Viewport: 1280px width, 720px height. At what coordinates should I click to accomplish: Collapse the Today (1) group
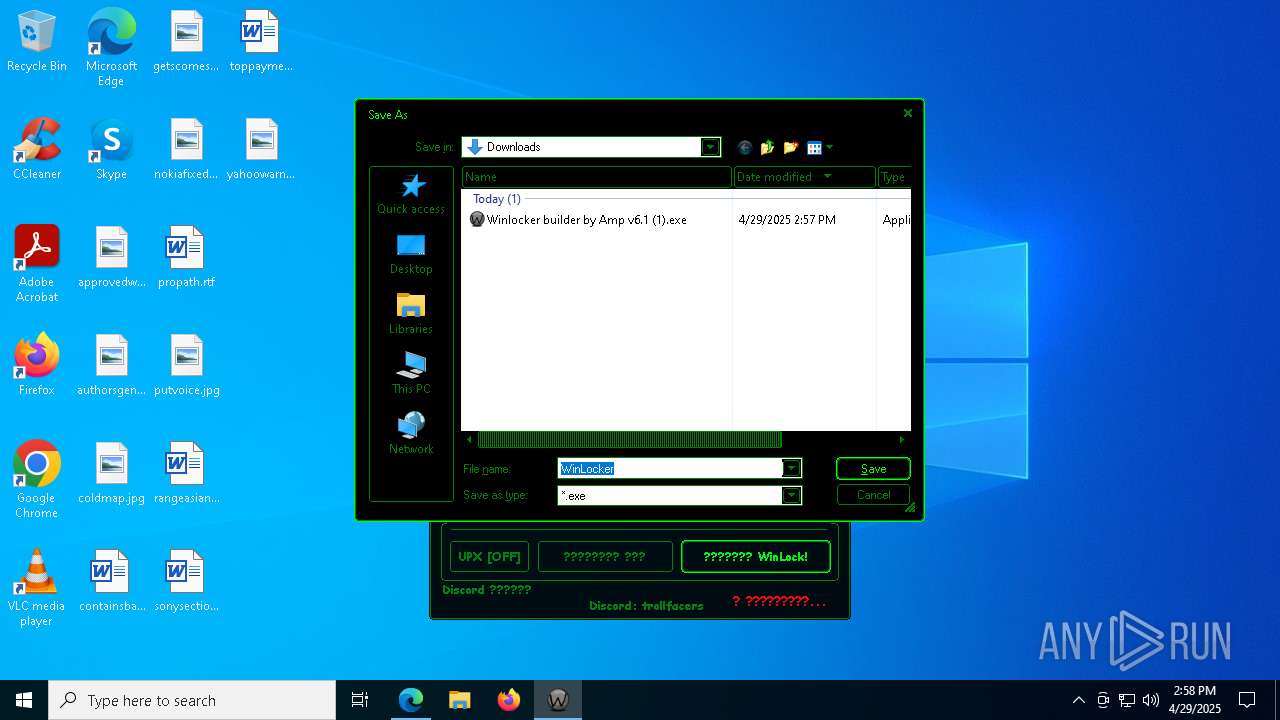(497, 199)
